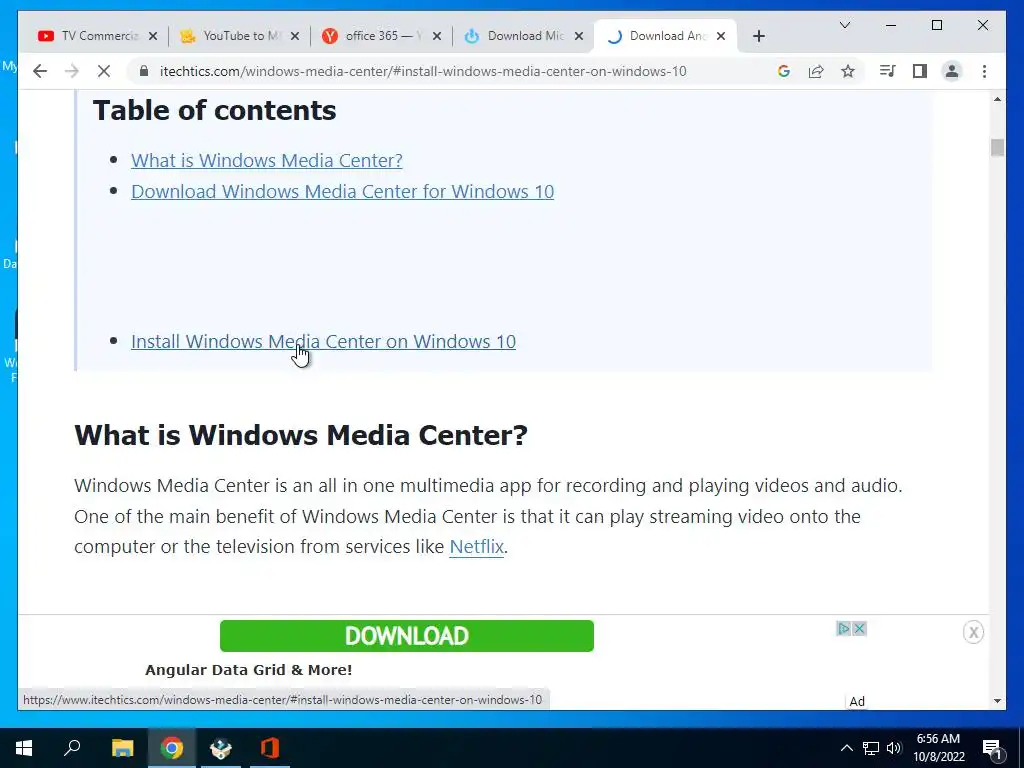Dismiss the bottom banner with the round X
1024x768 pixels.
pyautogui.click(x=973, y=632)
